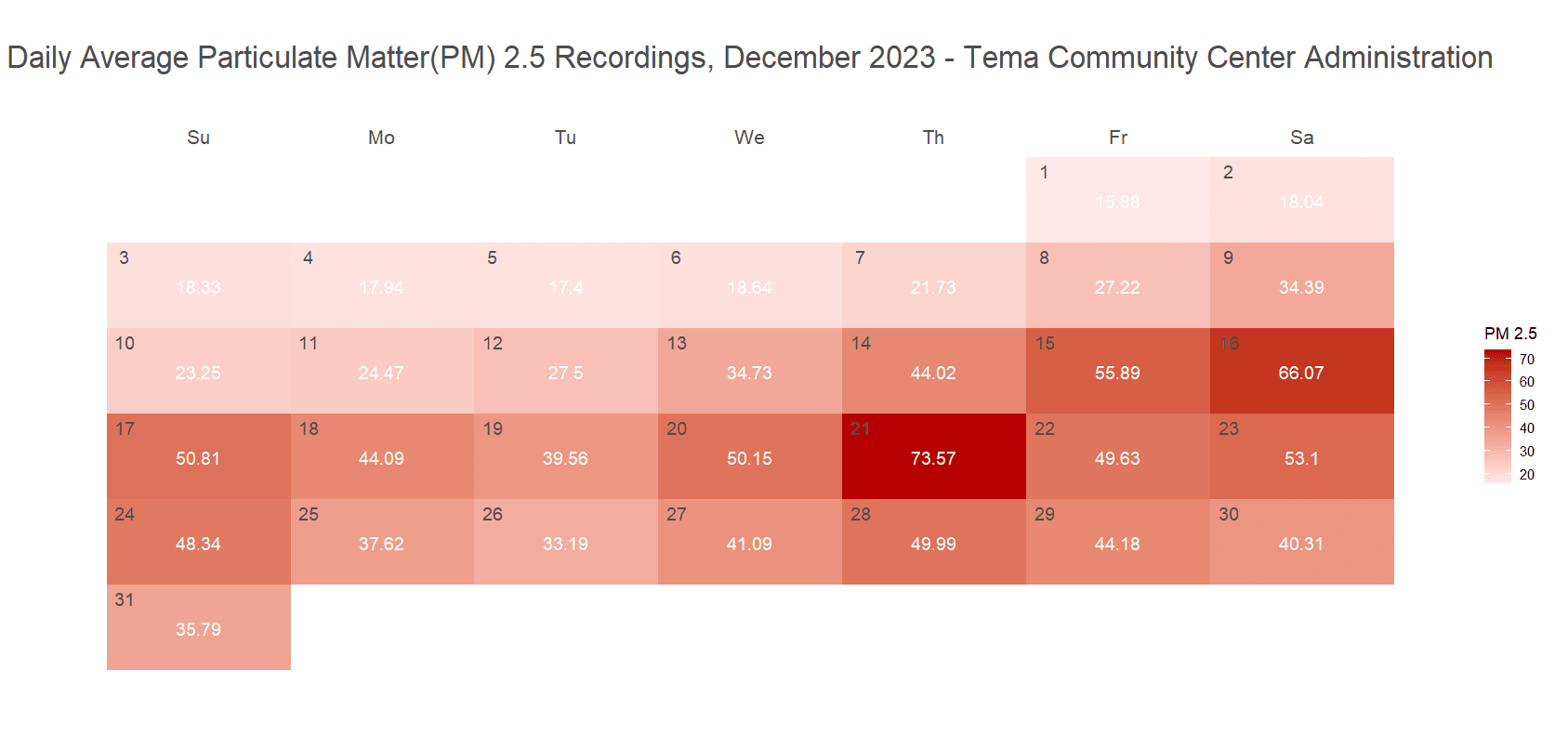This screenshot has width=1568, height=750.
Task: Click the December 20 cell showing 50.15
Action: (x=749, y=456)
